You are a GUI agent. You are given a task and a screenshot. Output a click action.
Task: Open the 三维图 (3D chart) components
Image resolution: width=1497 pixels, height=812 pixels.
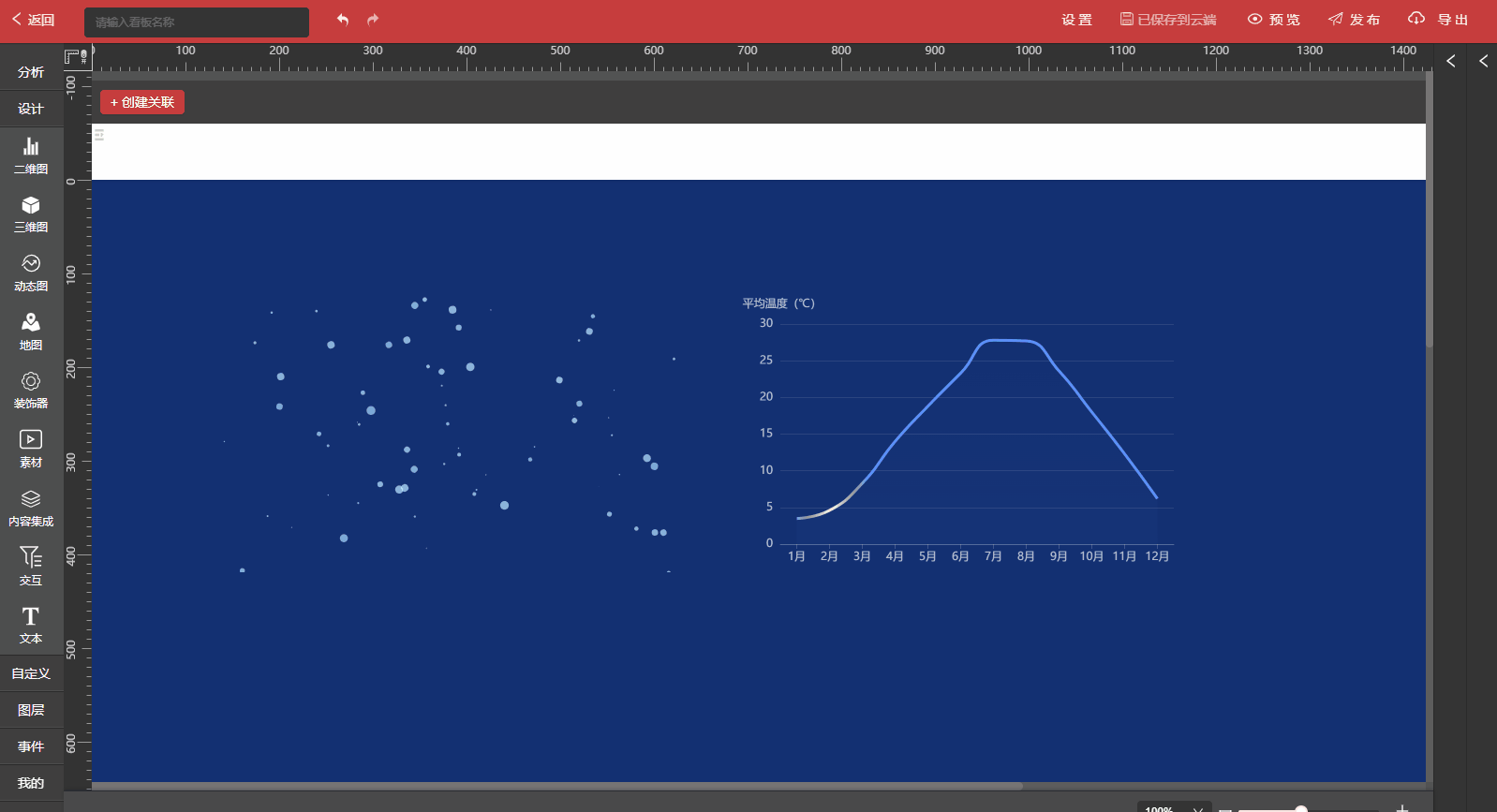(x=31, y=214)
